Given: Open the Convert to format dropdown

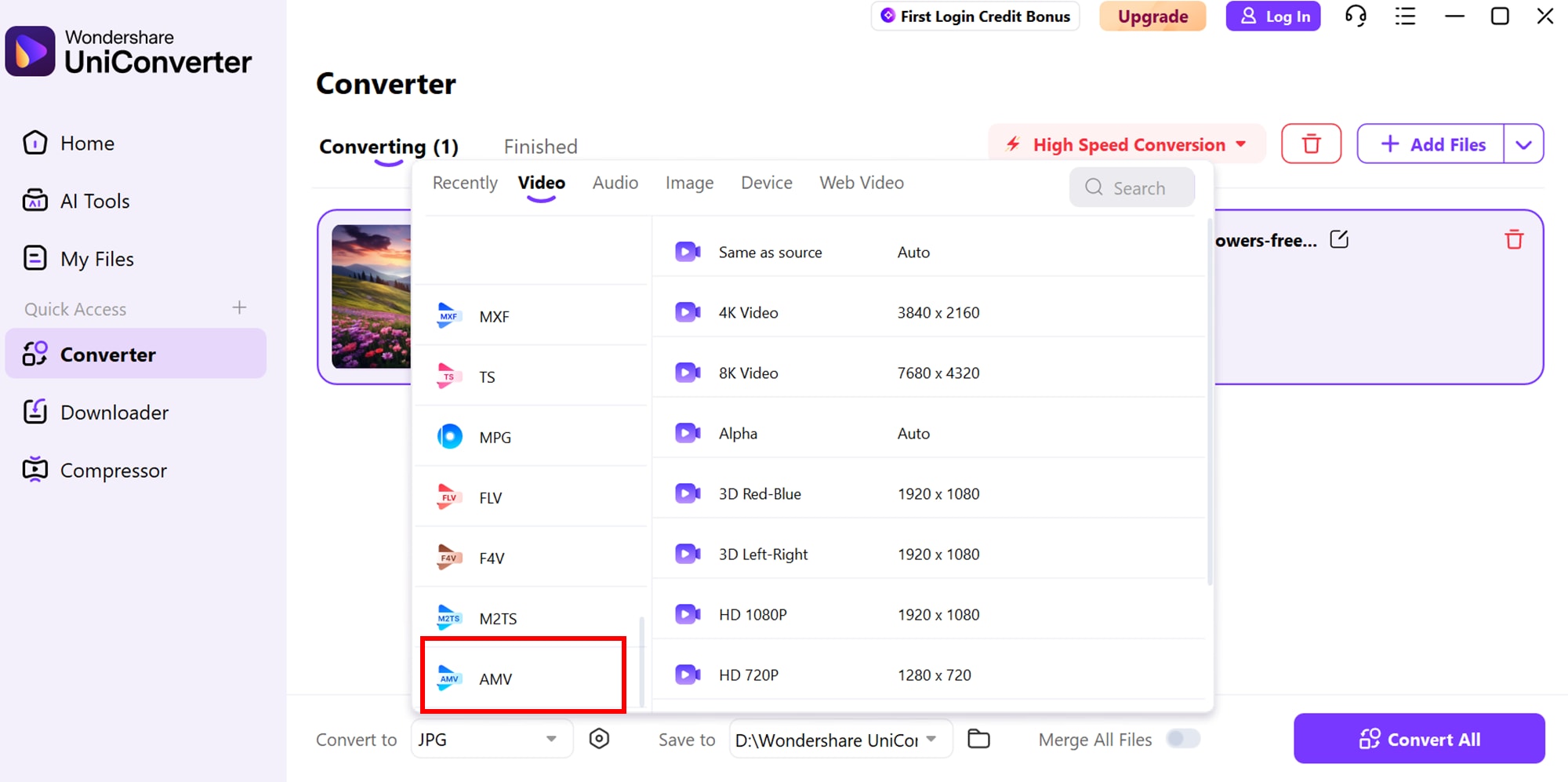Looking at the screenshot, I should [x=492, y=739].
